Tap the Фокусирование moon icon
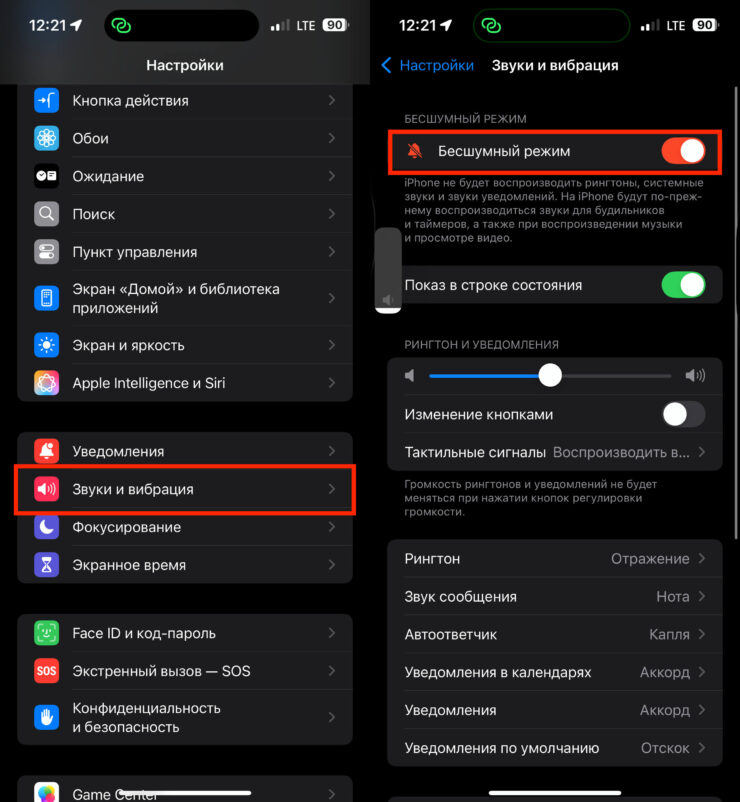 coord(47,527)
